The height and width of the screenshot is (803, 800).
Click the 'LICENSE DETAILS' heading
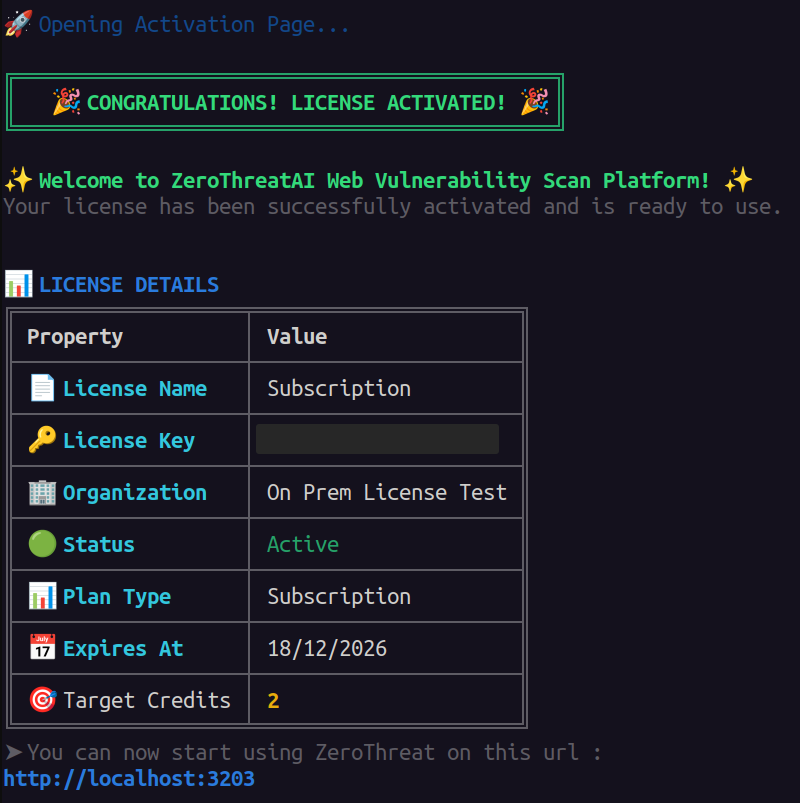coord(129,285)
